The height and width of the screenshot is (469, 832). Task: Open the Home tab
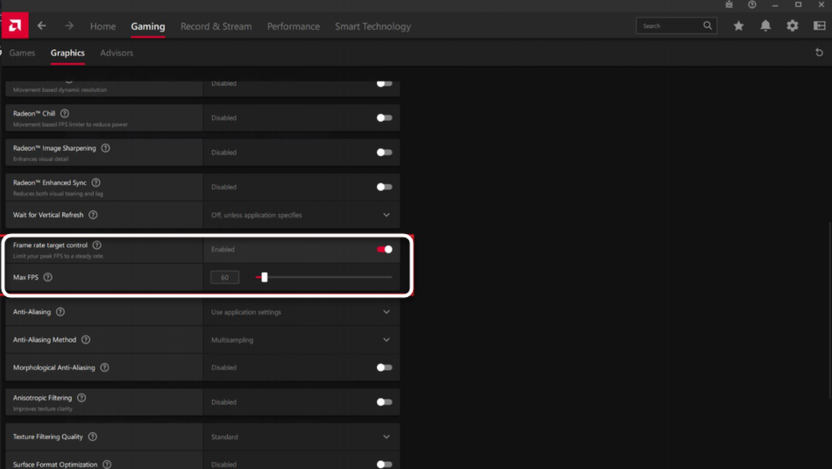(103, 26)
